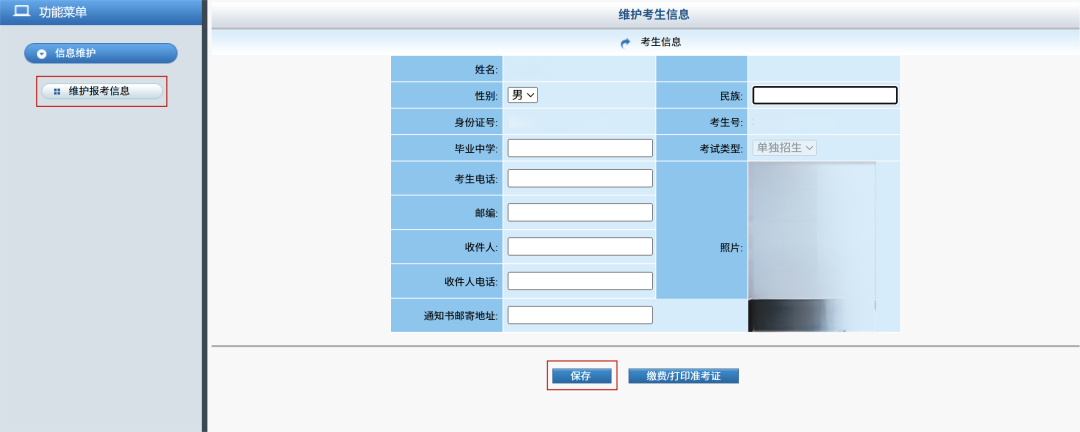Click into the 毕业中学 input box
This screenshot has height=432, width=1080.
click(580, 148)
